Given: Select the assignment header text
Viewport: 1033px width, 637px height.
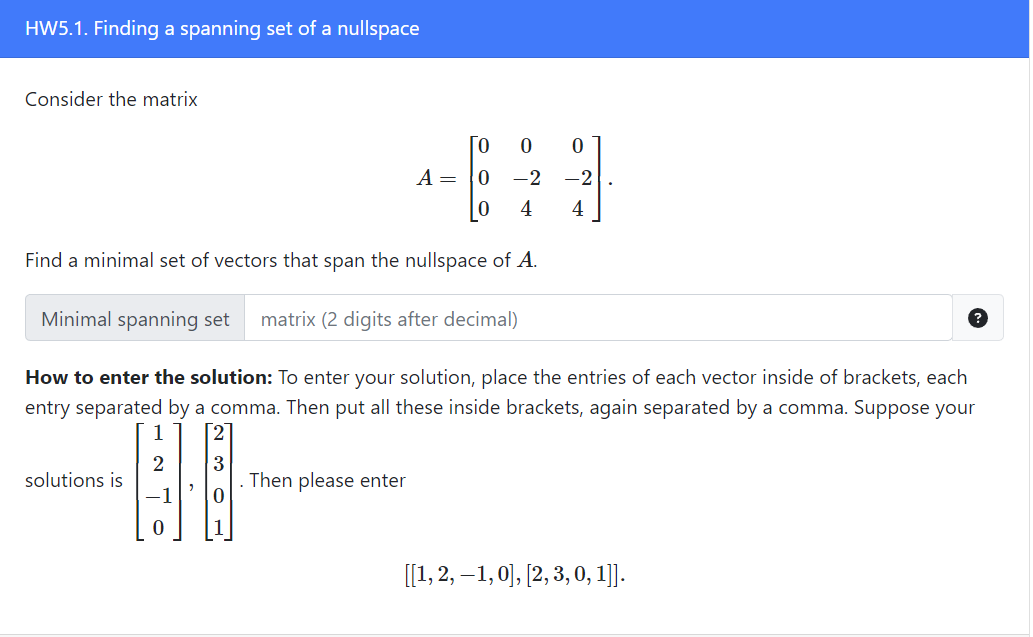Looking at the screenshot, I should 221,28.
